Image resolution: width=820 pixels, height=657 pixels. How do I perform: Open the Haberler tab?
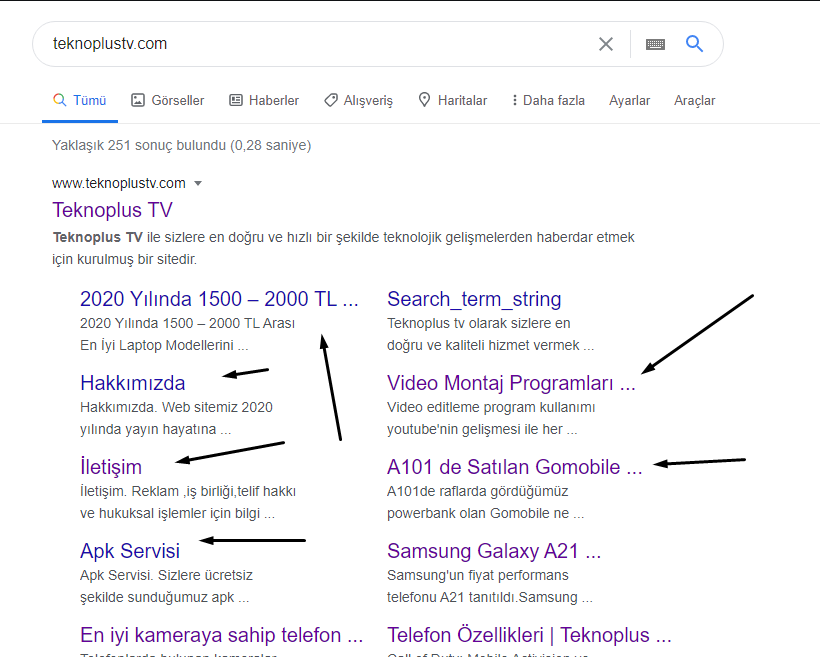coord(264,100)
